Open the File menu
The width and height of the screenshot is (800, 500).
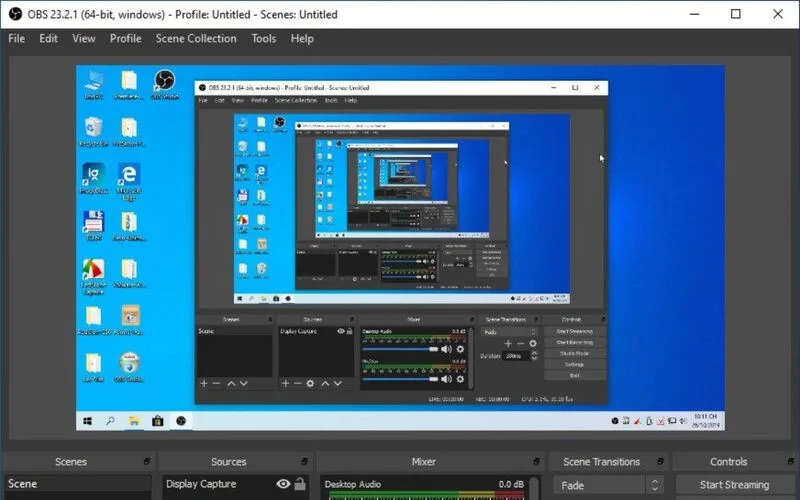point(16,39)
